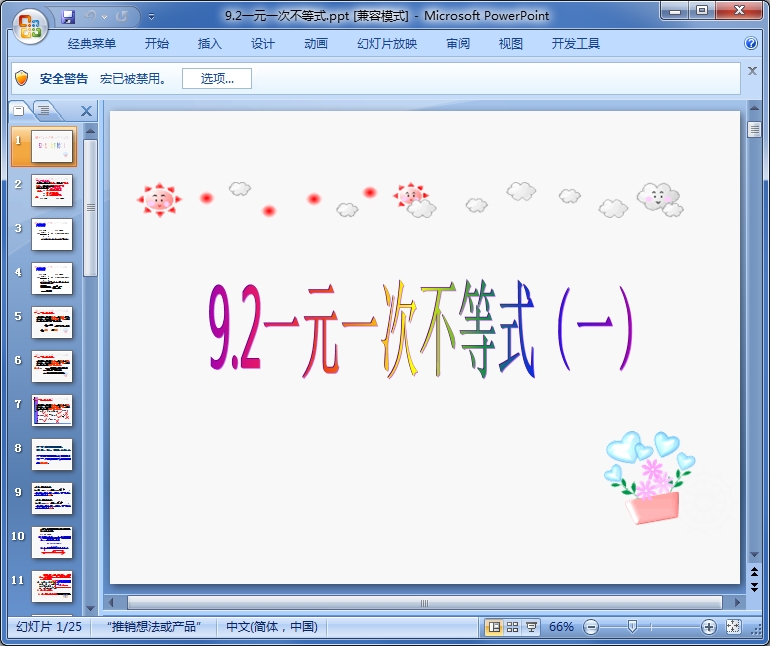
Task: Click zoom out minus button
Action: [x=591, y=627]
